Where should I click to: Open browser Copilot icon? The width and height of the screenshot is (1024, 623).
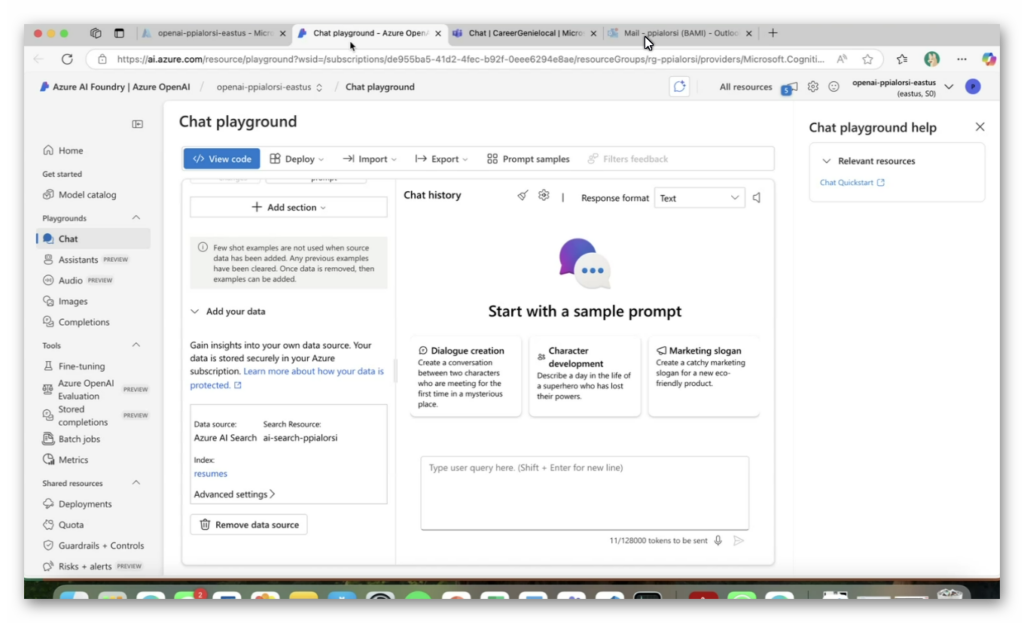(x=989, y=59)
